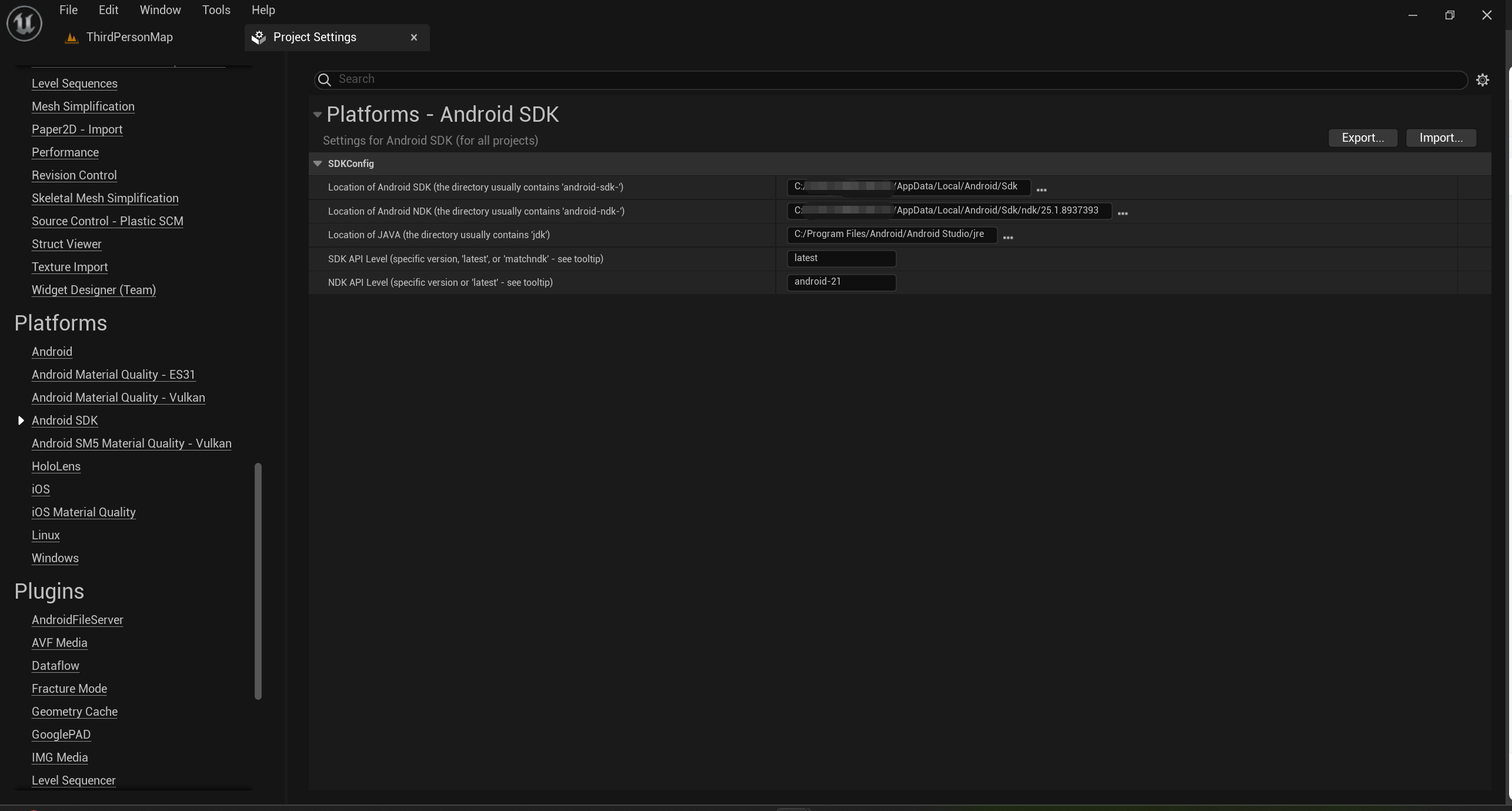The image size is (1512, 811).
Task: Click the Export... button
Action: click(x=1363, y=138)
